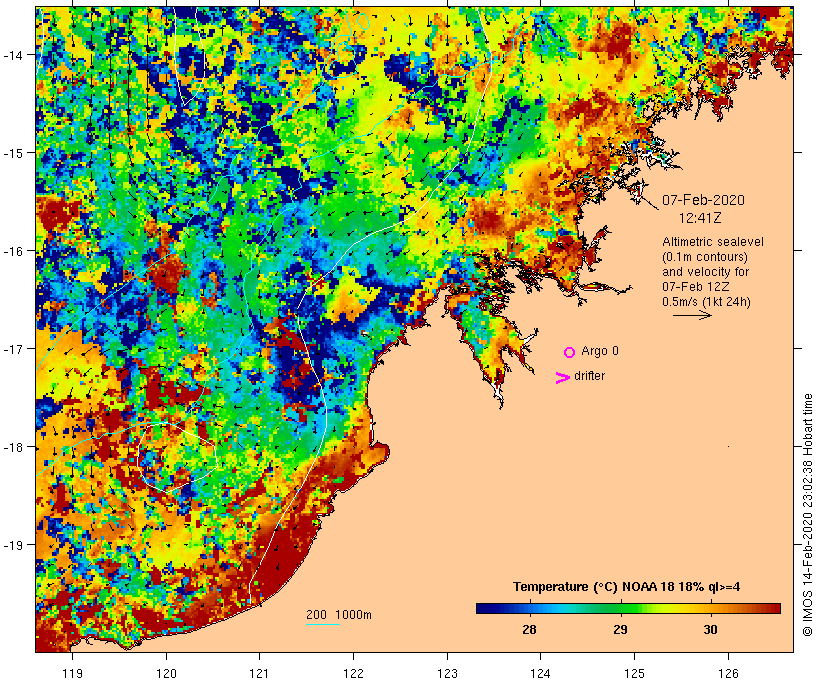Click the IMOS copyright timestamp text
Screen dimensions: 820x680
pyautogui.click(x=808, y=515)
